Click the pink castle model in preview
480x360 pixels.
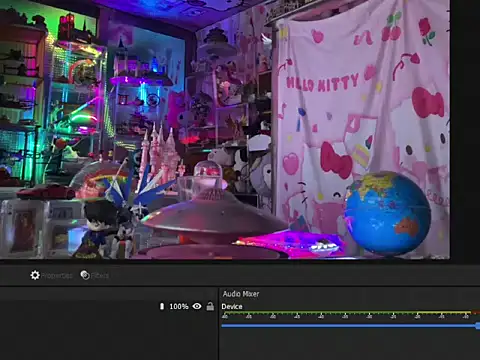click(162, 152)
